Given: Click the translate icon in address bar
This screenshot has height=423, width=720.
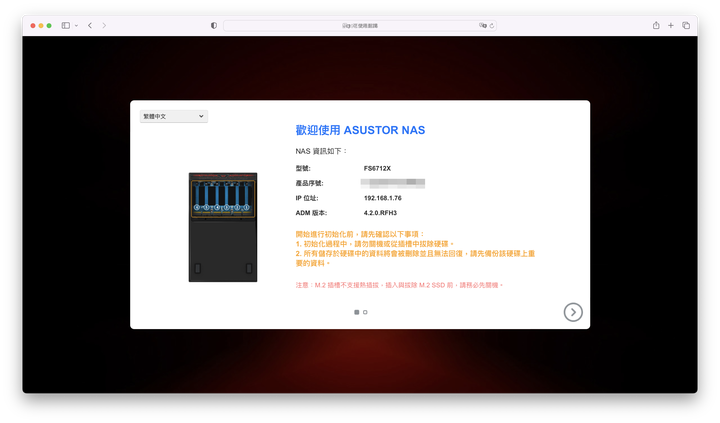Looking at the screenshot, I should tap(483, 26).
